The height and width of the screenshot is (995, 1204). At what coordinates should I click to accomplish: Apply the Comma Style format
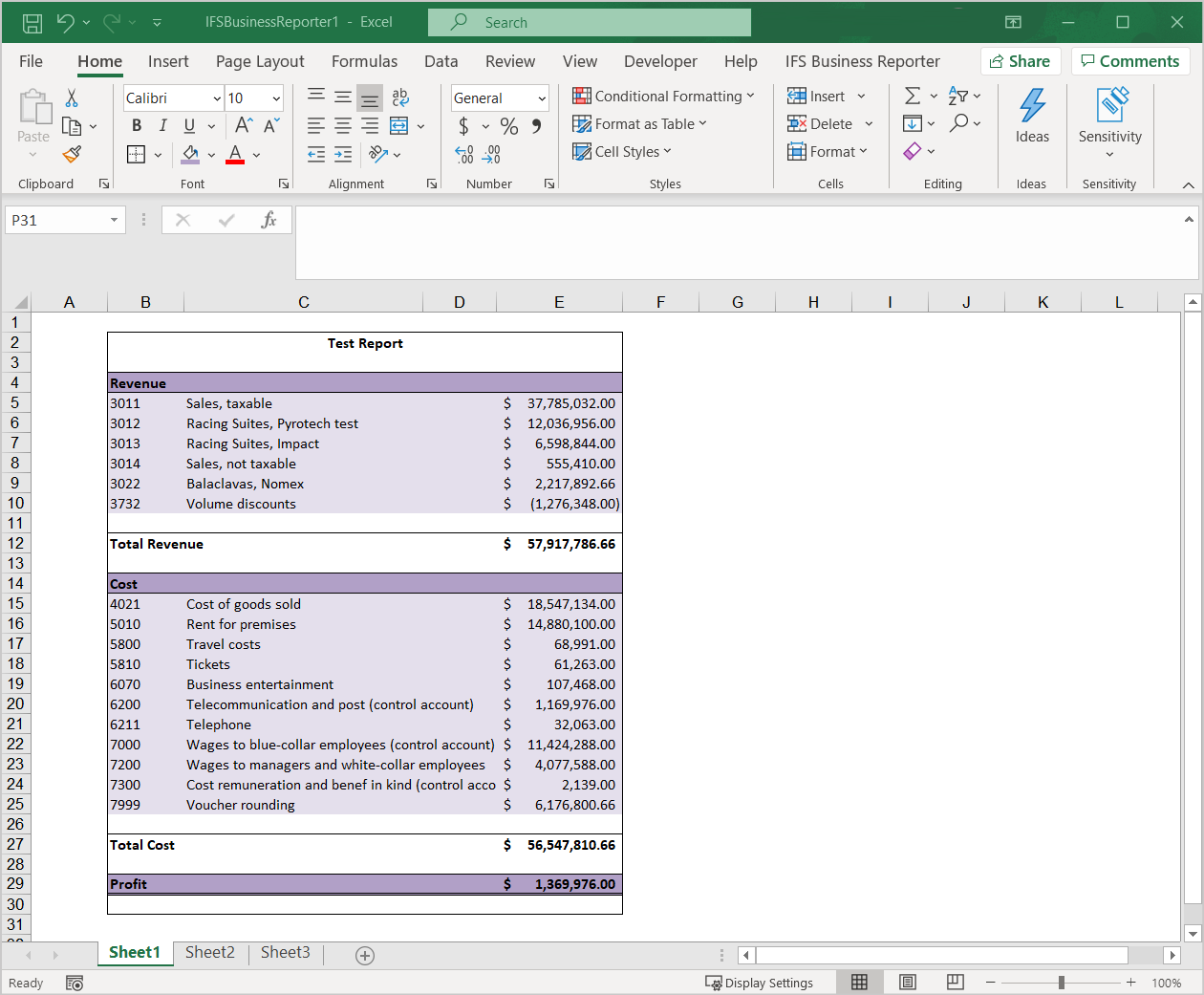click(x=534, y=125)
